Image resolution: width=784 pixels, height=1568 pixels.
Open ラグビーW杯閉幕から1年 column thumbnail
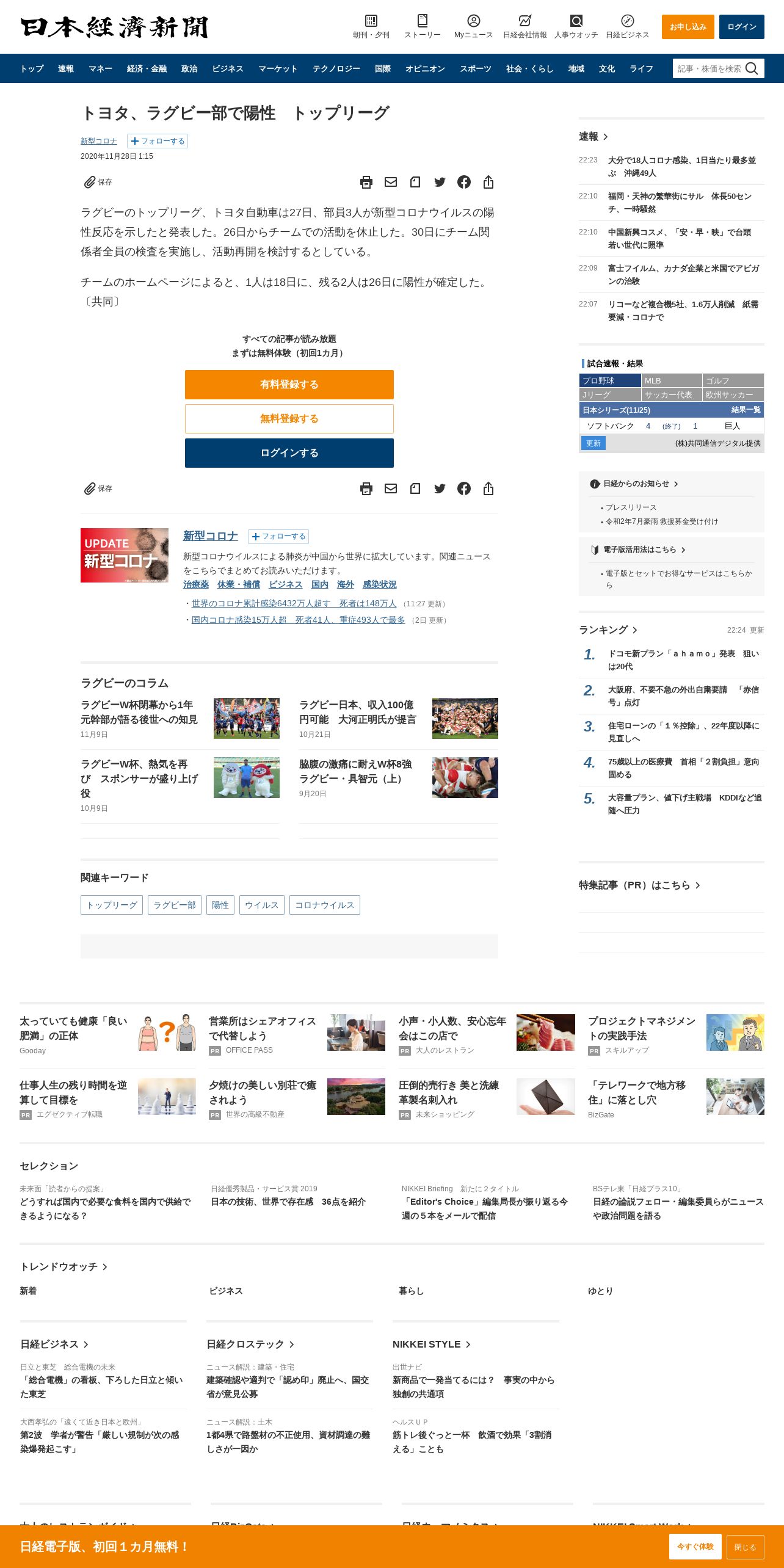pos(247,718)
